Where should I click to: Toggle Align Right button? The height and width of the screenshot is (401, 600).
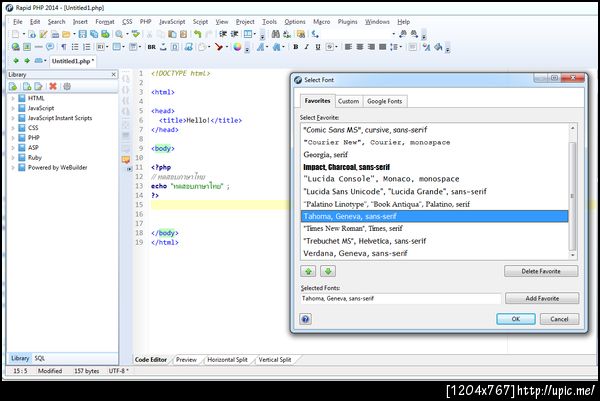(x=371, y=47)
